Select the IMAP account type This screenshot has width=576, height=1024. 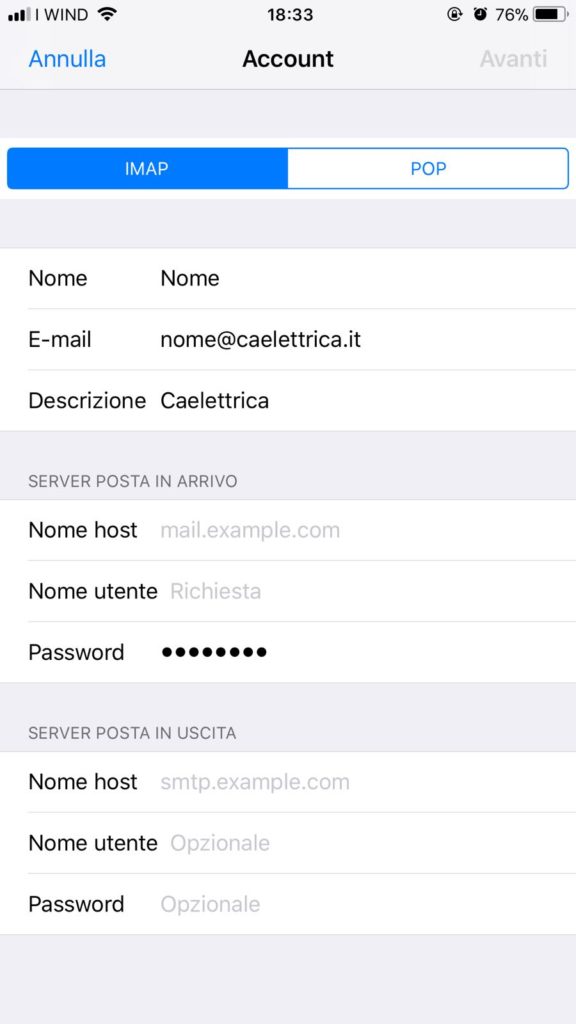pyautogui.click(x=147, y=168)
